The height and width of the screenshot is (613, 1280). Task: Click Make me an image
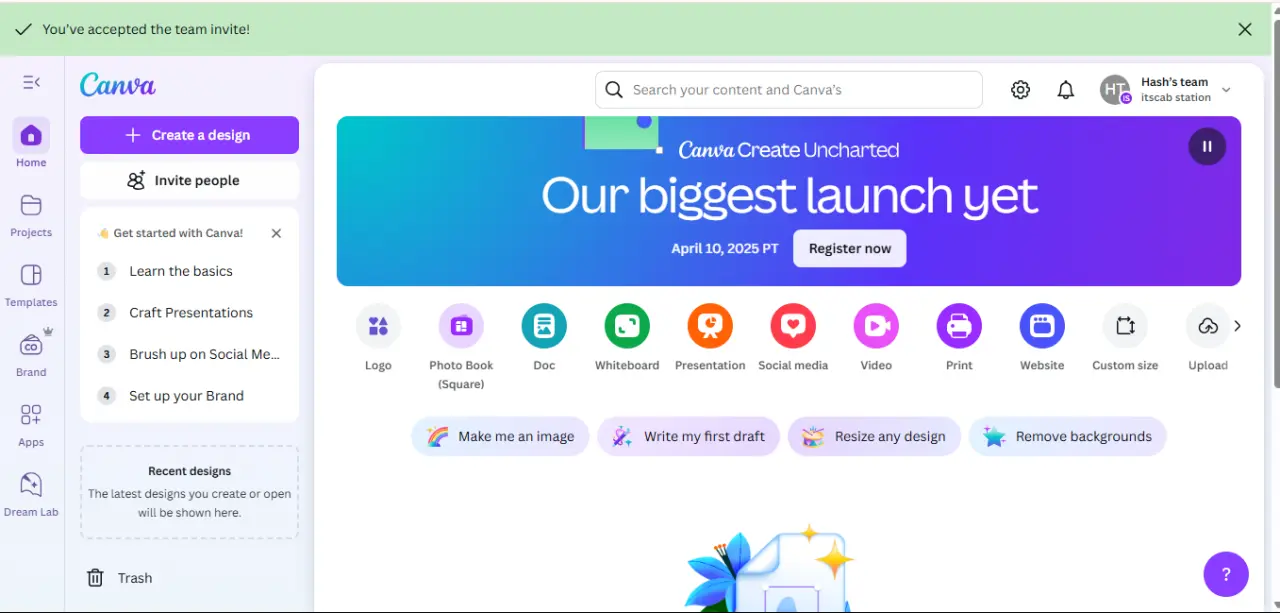coord(500,436)
